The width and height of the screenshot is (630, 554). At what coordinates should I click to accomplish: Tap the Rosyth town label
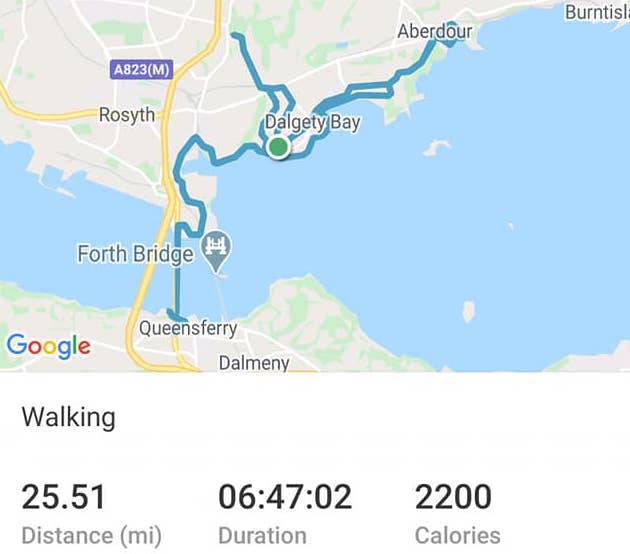point(127,115)
